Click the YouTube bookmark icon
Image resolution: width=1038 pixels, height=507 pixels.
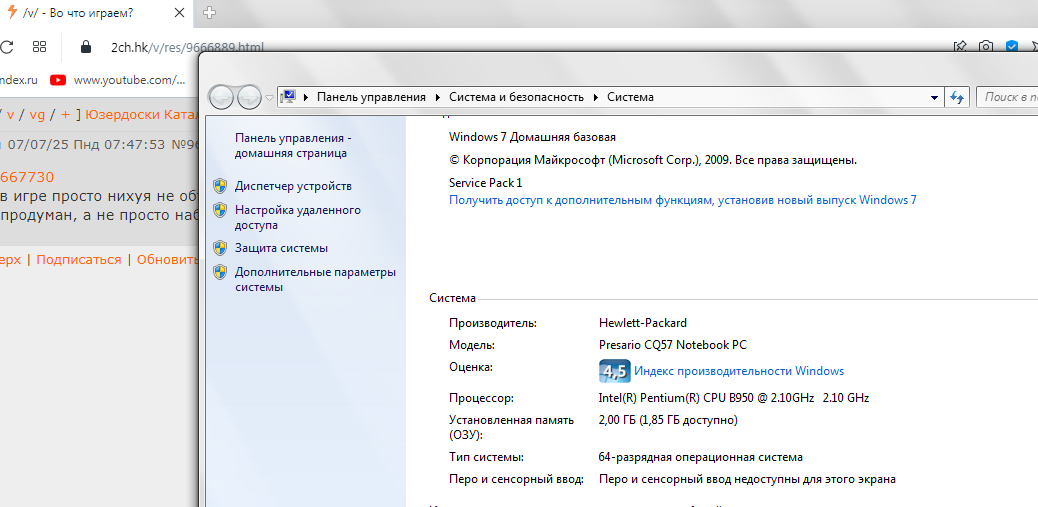click(x=58, y=80)
